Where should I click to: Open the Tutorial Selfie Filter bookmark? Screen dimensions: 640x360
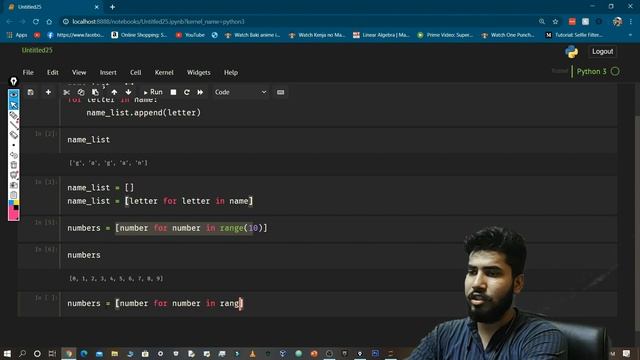tap(574, 35)
